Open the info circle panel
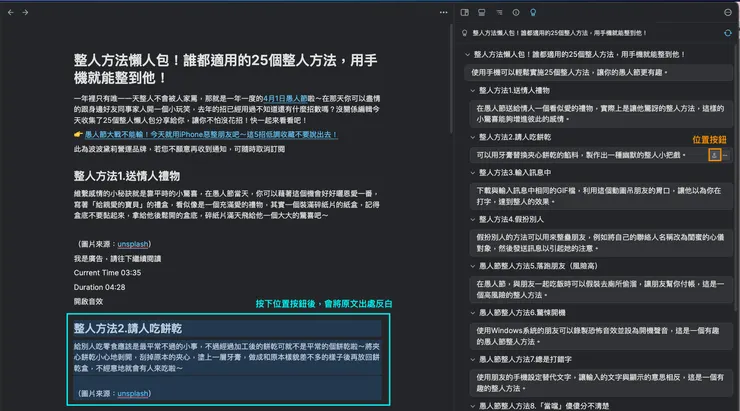This screenshot has width=740, height=411. pyautogui.click(x=516, y=12)
